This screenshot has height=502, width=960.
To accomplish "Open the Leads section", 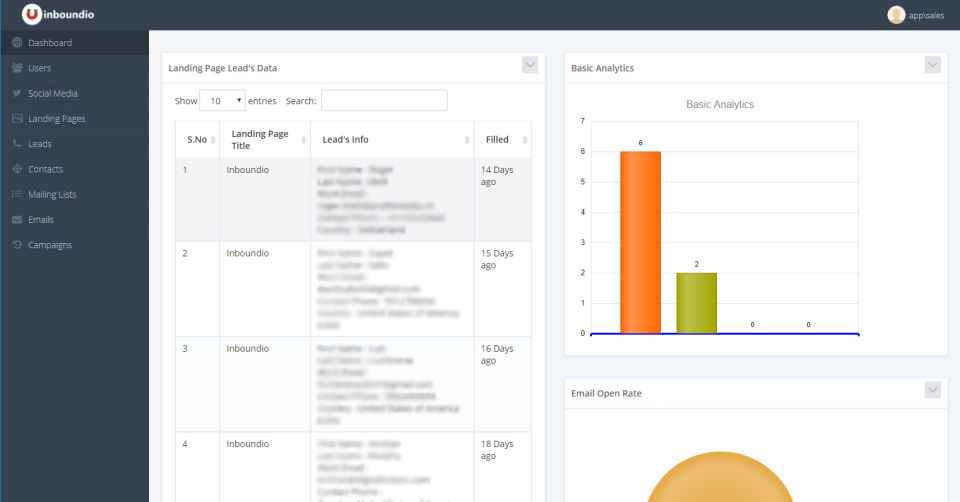I will coord(75,144).
